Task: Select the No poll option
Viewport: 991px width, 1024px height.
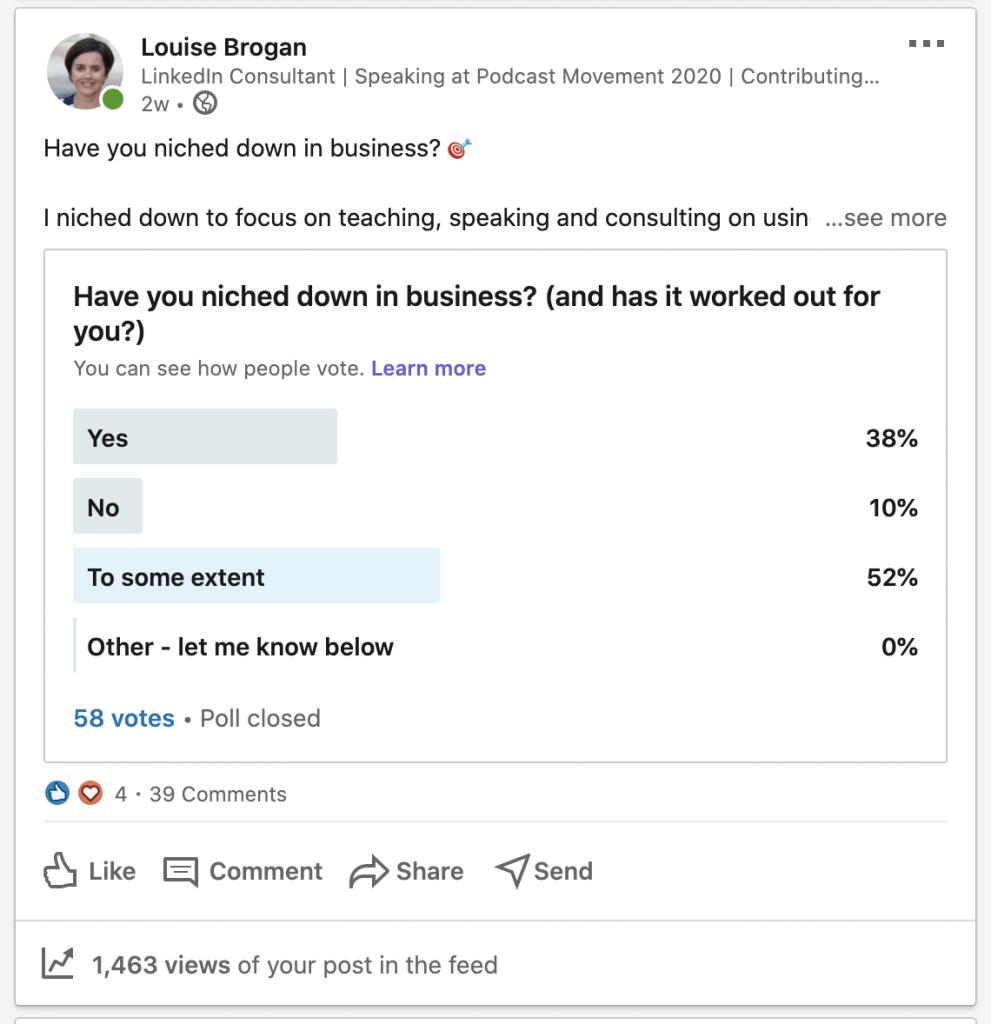Action: pyautogui.click(x=107, y=507)
